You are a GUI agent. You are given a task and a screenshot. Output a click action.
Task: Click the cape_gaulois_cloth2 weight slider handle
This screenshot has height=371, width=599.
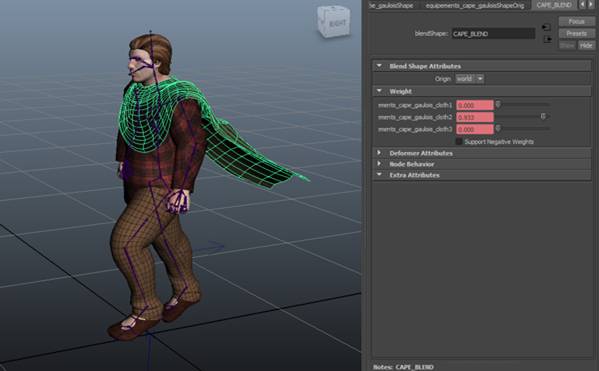coord(543,116)
